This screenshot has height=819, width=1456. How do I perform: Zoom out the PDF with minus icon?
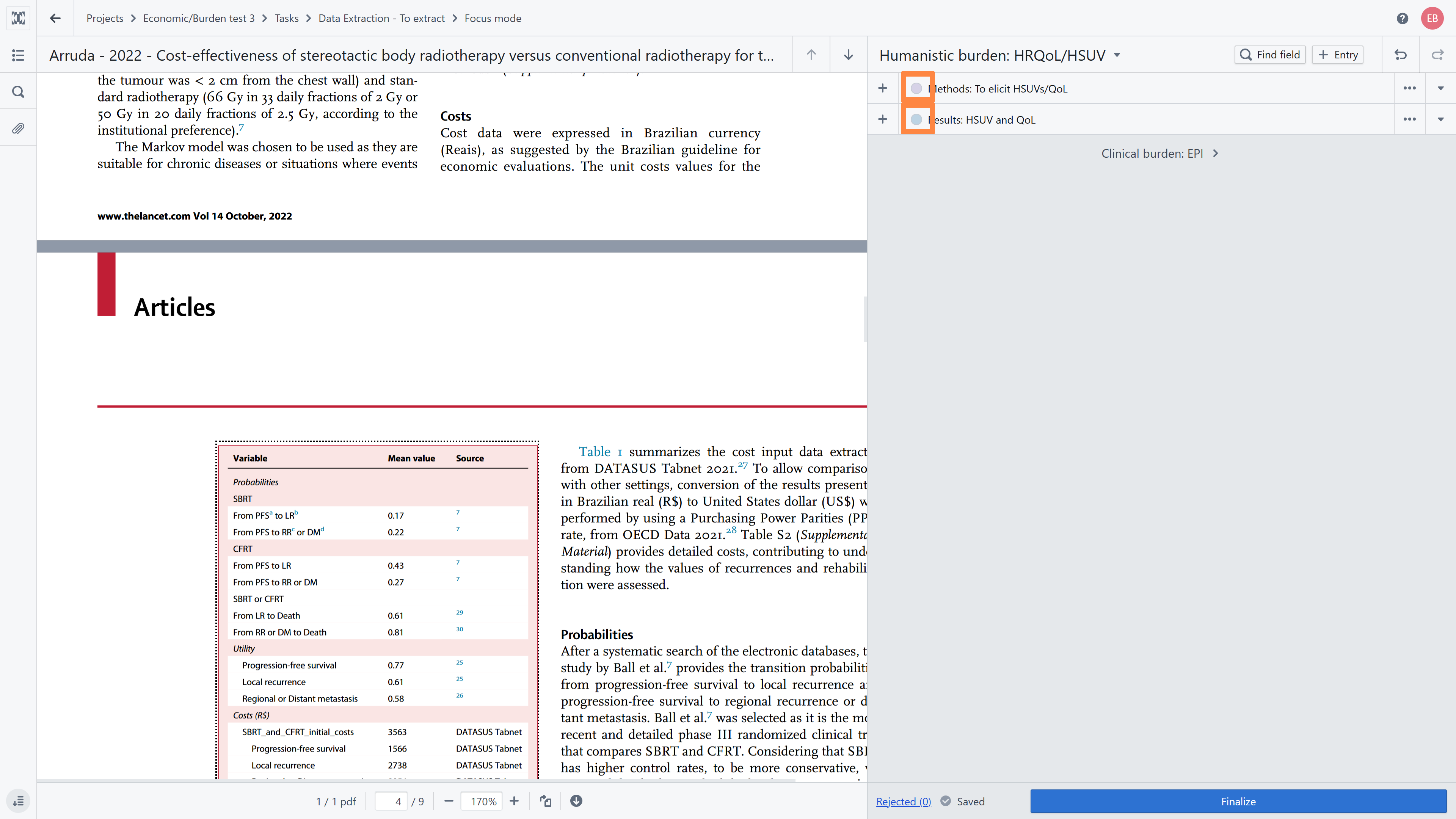coord(449,801)
